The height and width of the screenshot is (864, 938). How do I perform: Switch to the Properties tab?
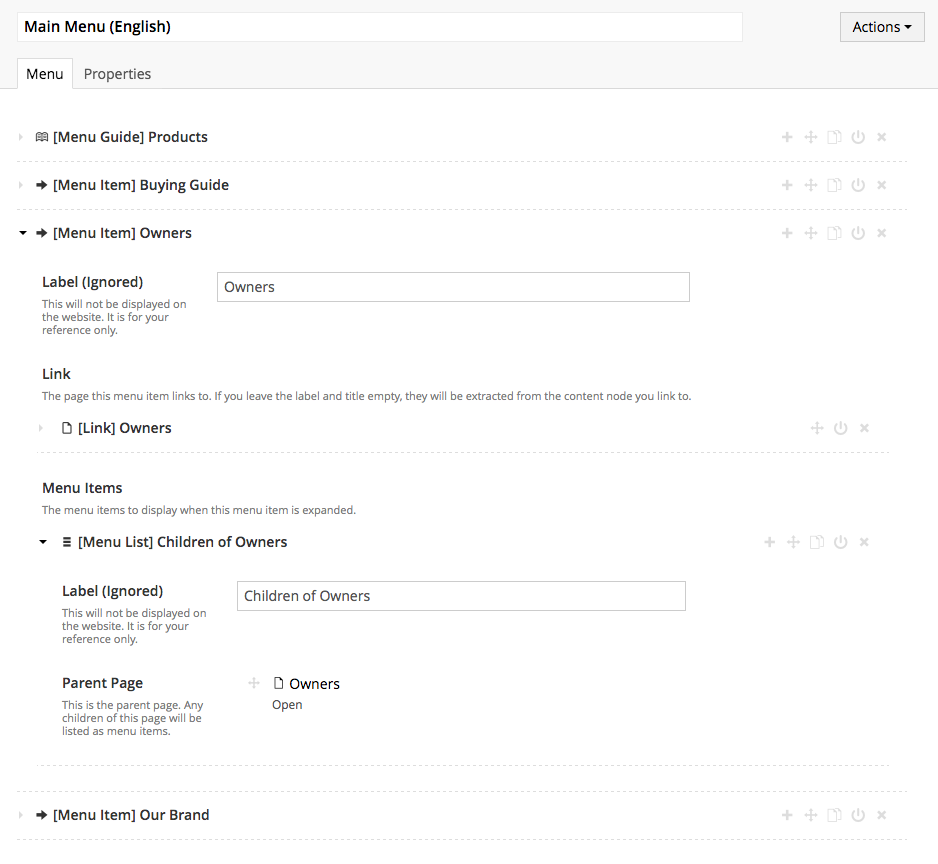117,74
